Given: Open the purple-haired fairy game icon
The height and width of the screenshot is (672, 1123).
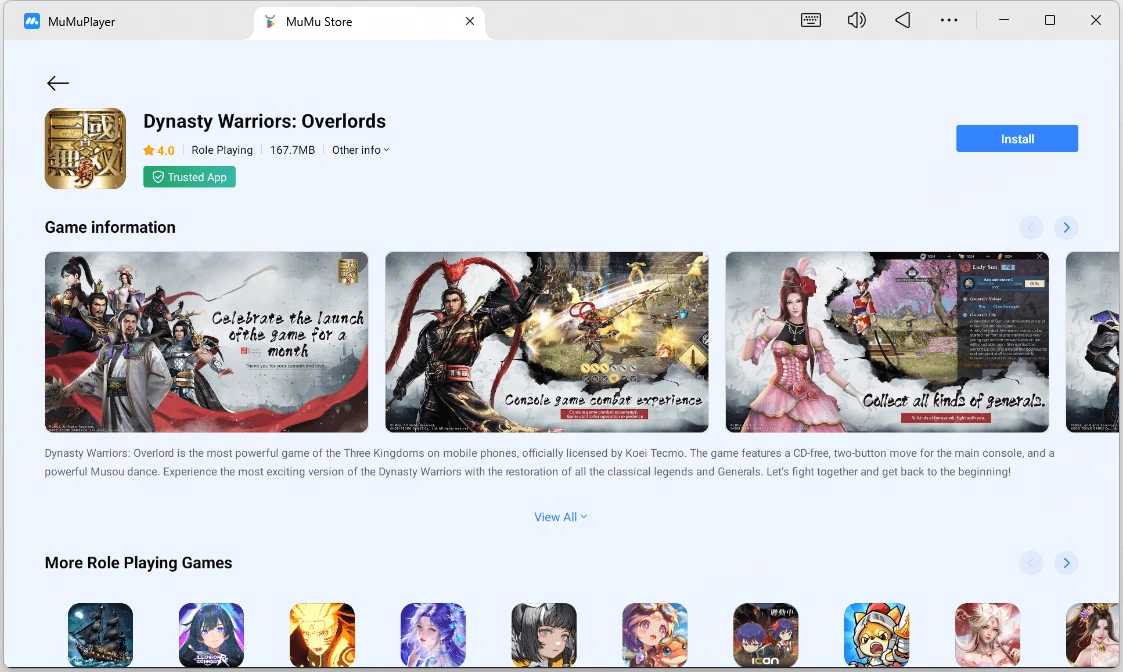Looking at the screenshot, I should click(x=433, y=635).
